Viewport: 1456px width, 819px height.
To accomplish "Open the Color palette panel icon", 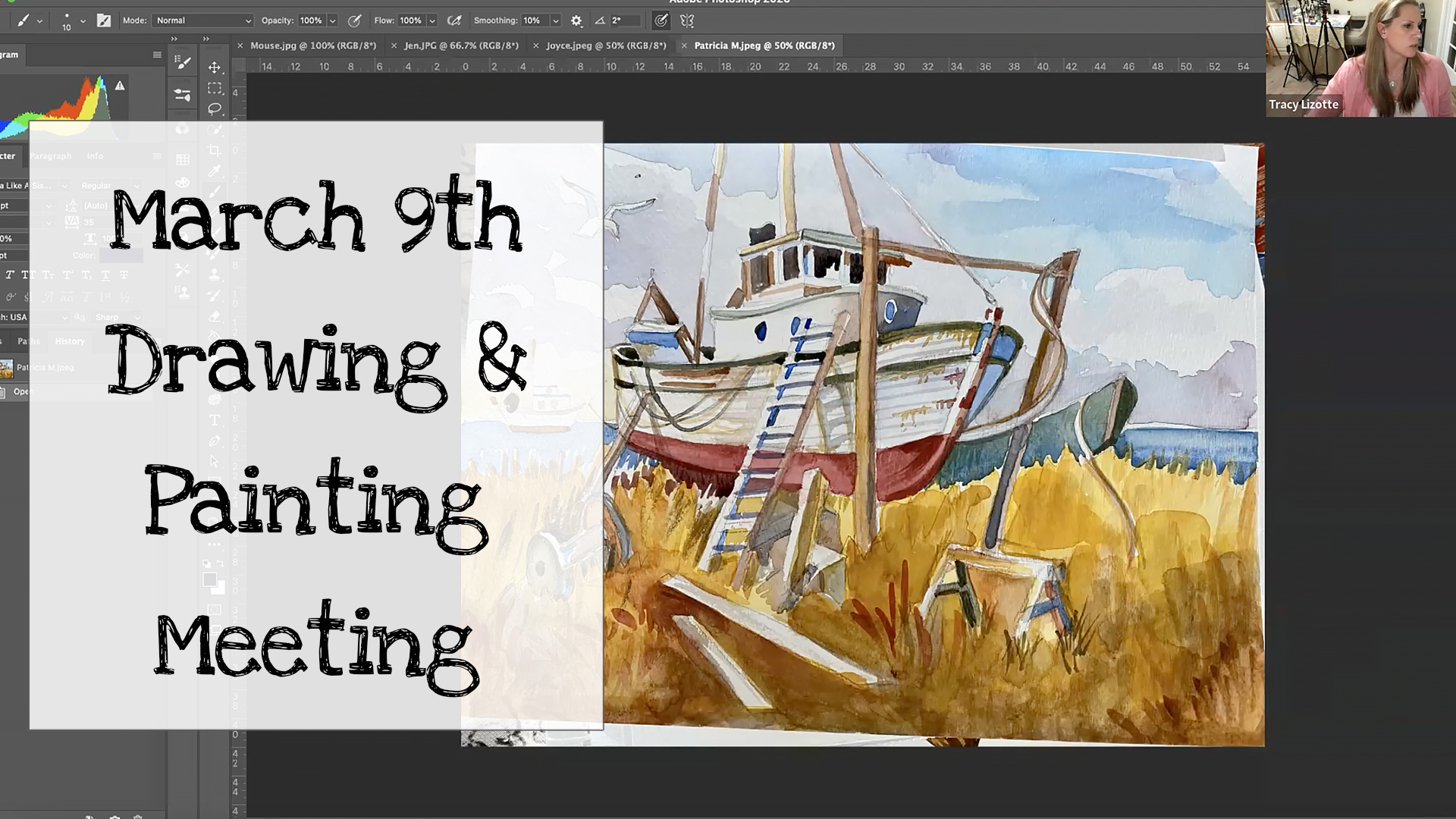I will pos(183,183).
